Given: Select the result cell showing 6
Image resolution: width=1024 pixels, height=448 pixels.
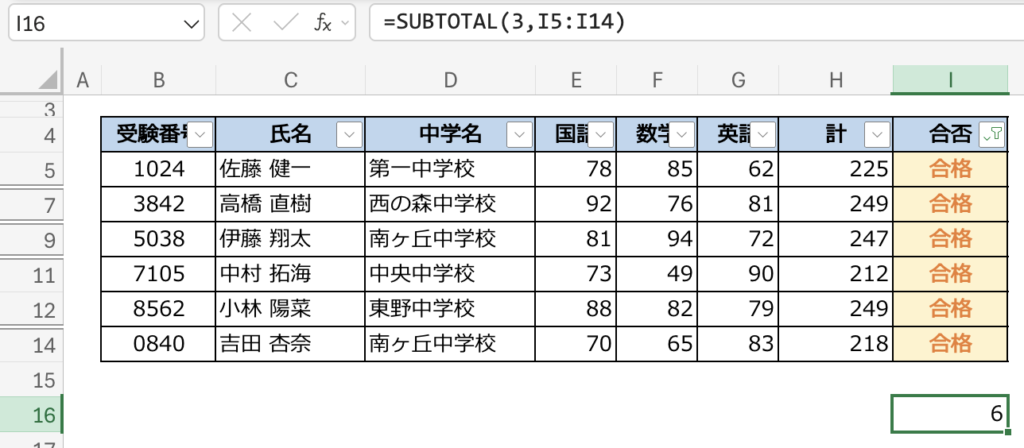Looking at the screenshot, I should [x=950, y=414].
